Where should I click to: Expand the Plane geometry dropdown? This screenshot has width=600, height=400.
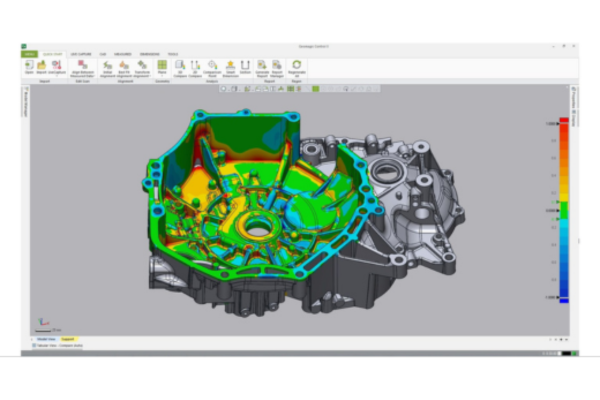[162, 74]
